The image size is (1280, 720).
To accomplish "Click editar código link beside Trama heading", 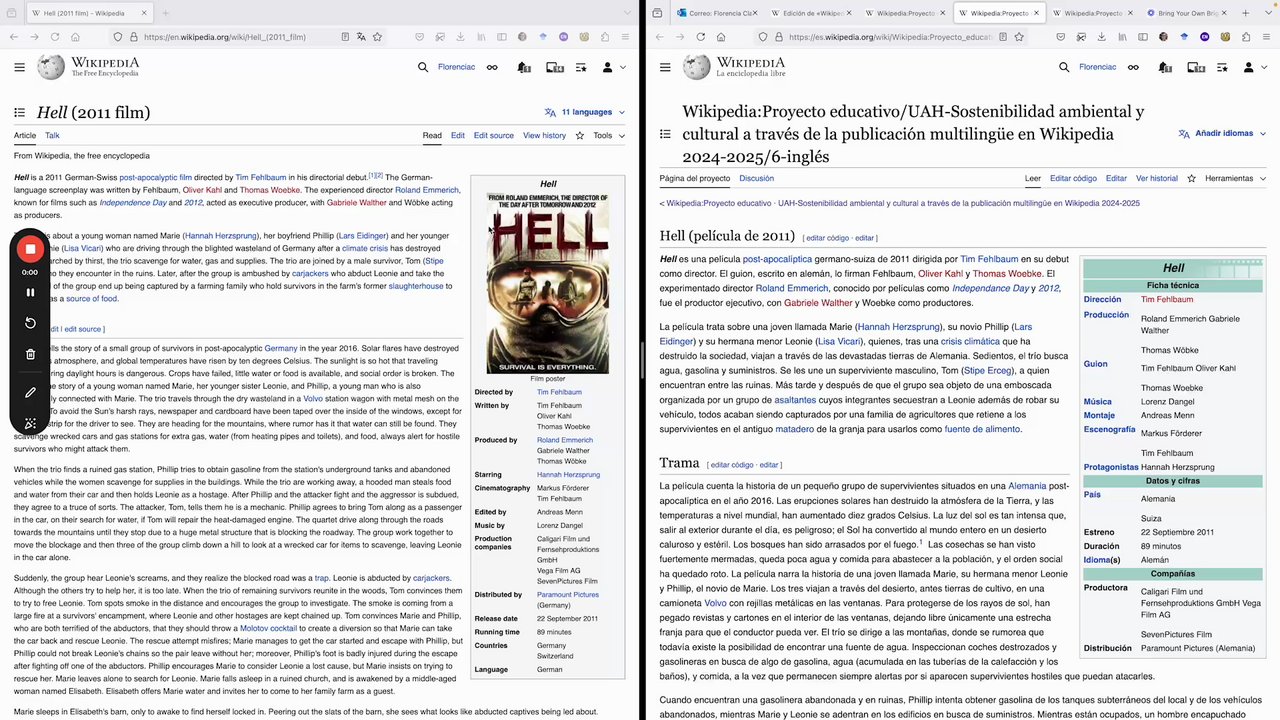I will pos(733,465).
